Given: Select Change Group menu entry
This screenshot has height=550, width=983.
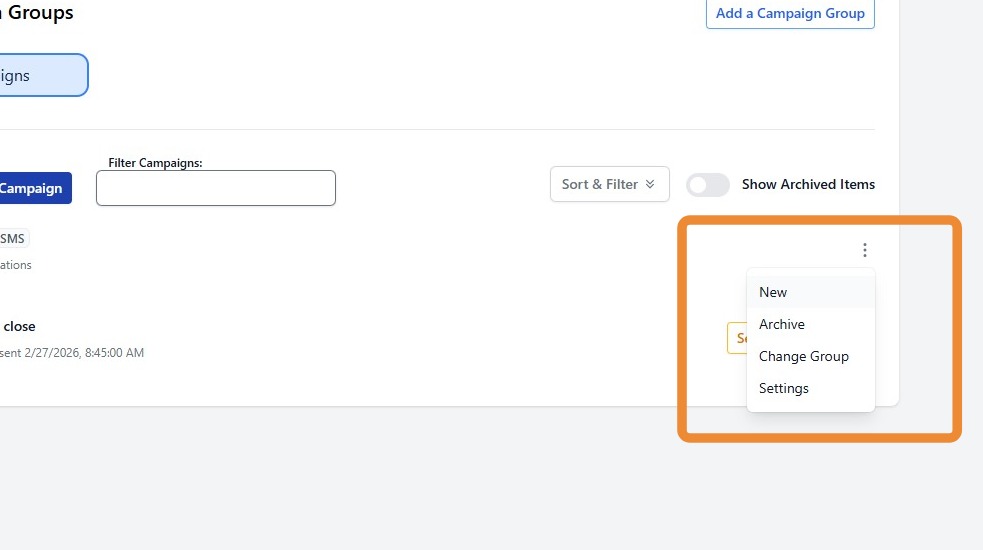Looking at the screenshot, I should coord(804,356).
